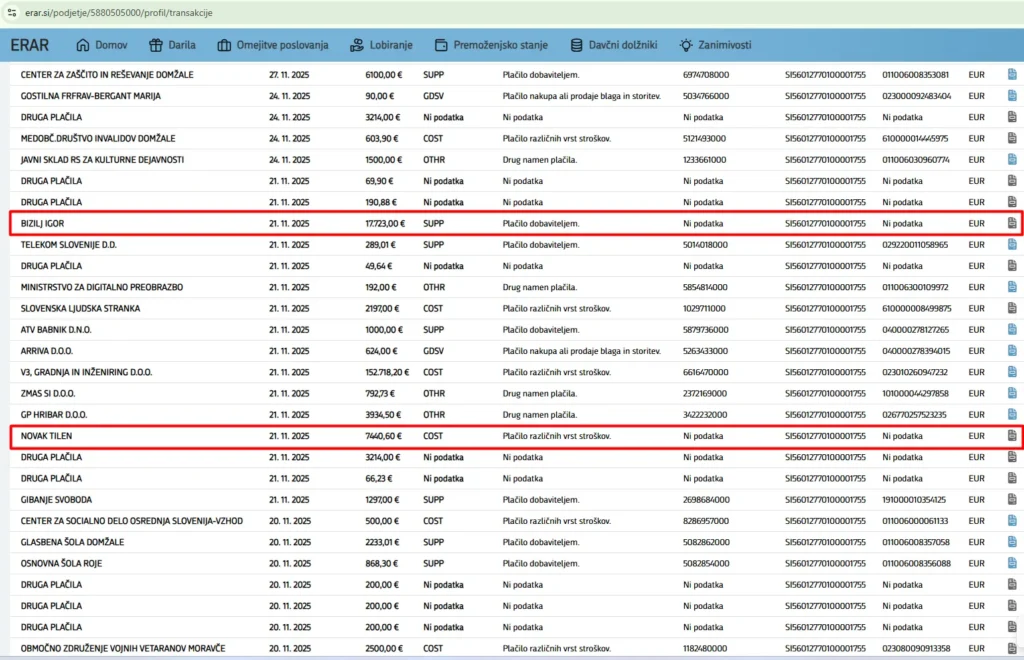Viewport: 1024px width, 660px height.
Task: Click the house icon for Domov
Action: (x=83, y=45)
